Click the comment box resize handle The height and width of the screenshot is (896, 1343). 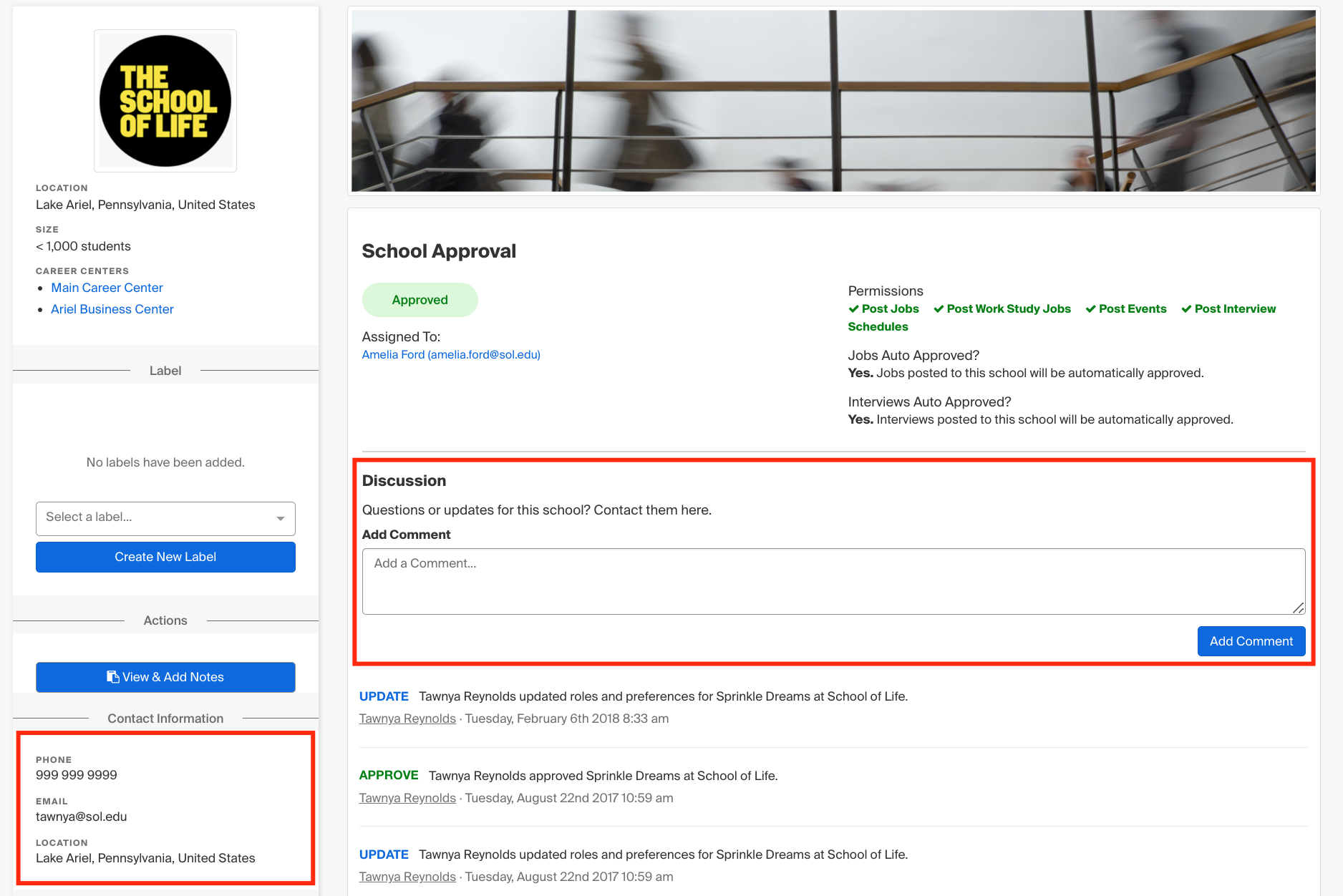[1298, 608]
